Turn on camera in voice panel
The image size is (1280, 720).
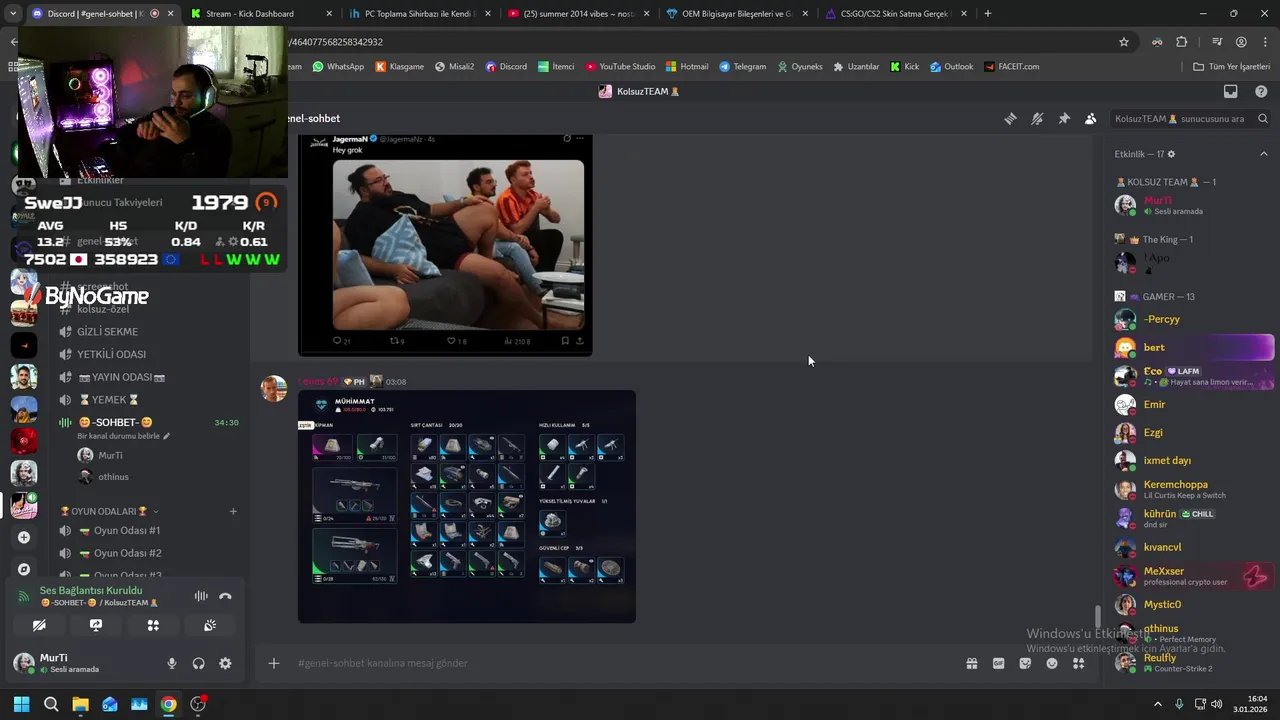[39, 625]
